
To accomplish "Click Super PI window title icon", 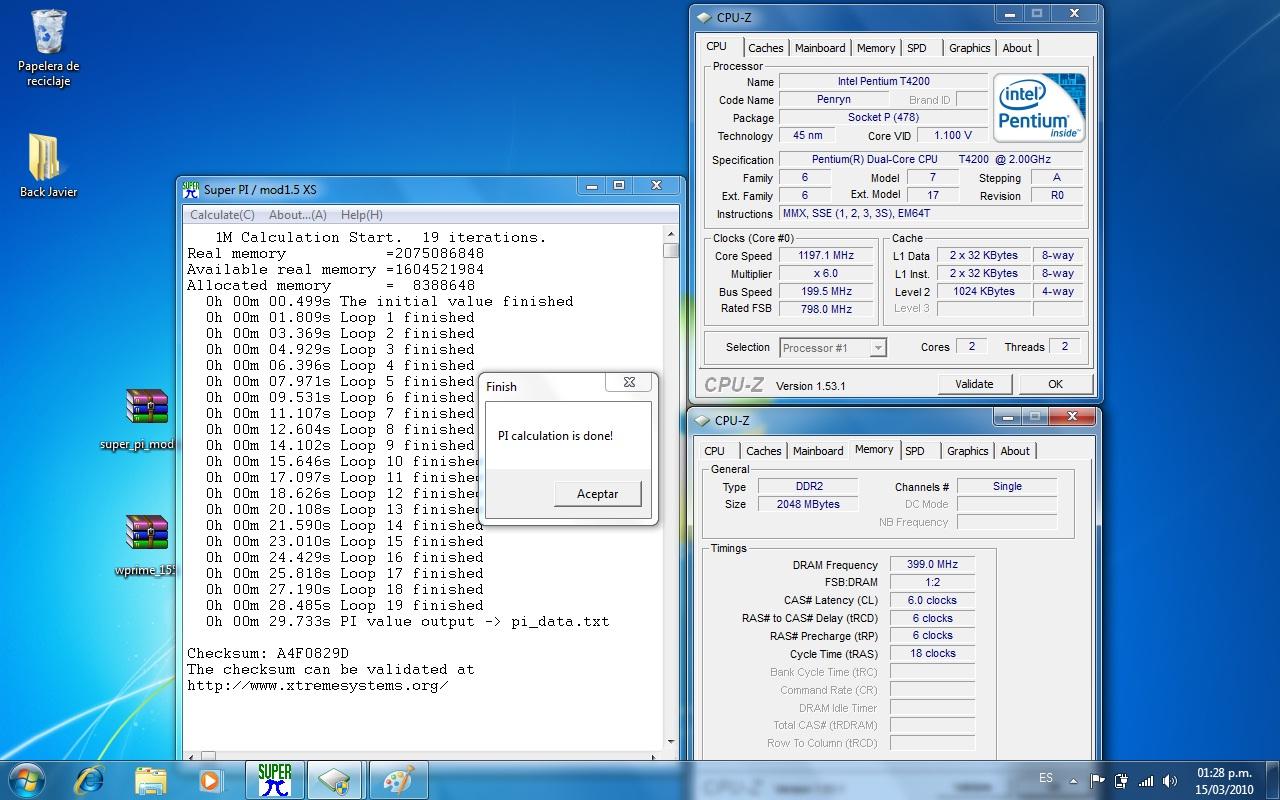I will pos(191,189).
